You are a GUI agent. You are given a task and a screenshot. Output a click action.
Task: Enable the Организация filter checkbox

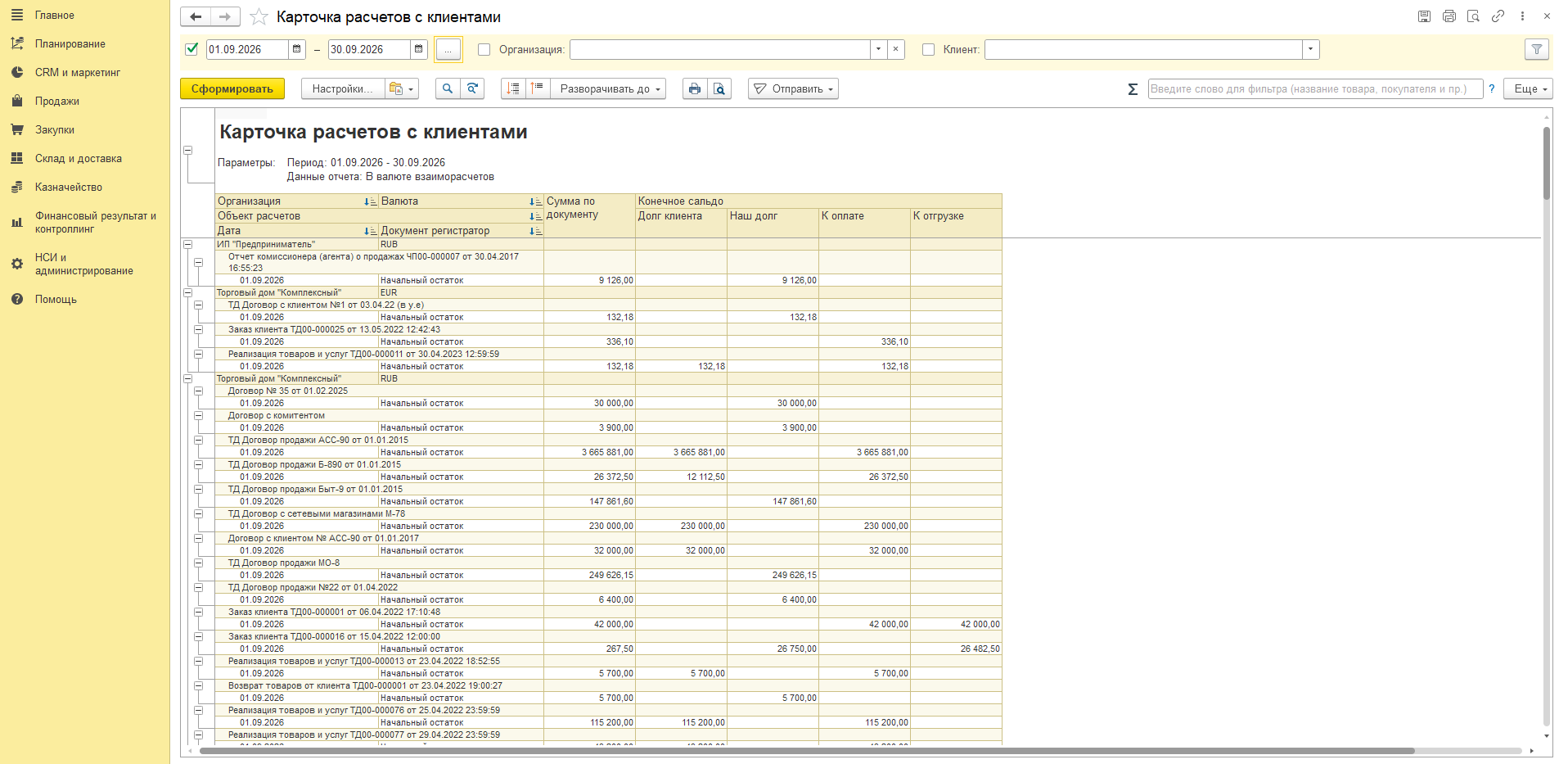(x=484, y=50)
